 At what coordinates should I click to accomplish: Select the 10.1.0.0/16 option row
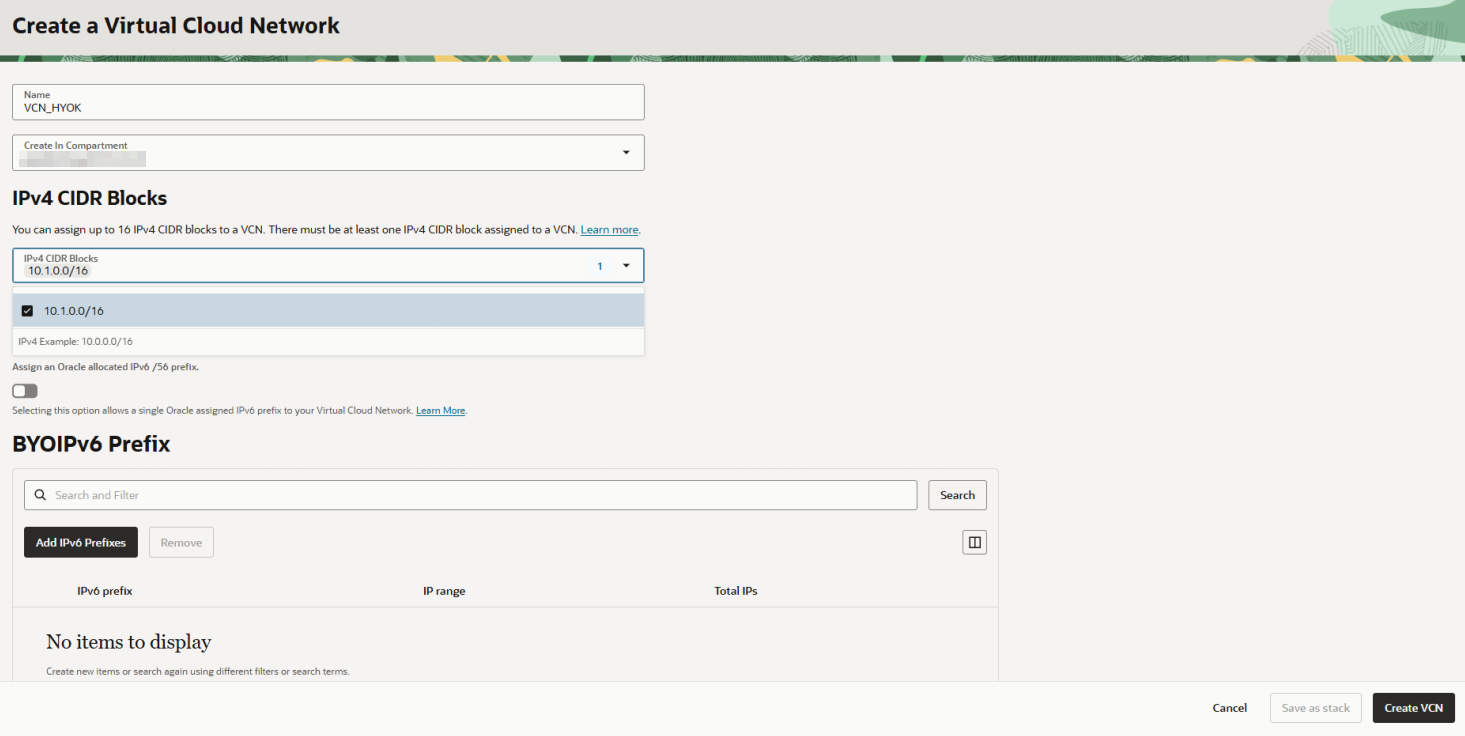click(x=328, y=311)
